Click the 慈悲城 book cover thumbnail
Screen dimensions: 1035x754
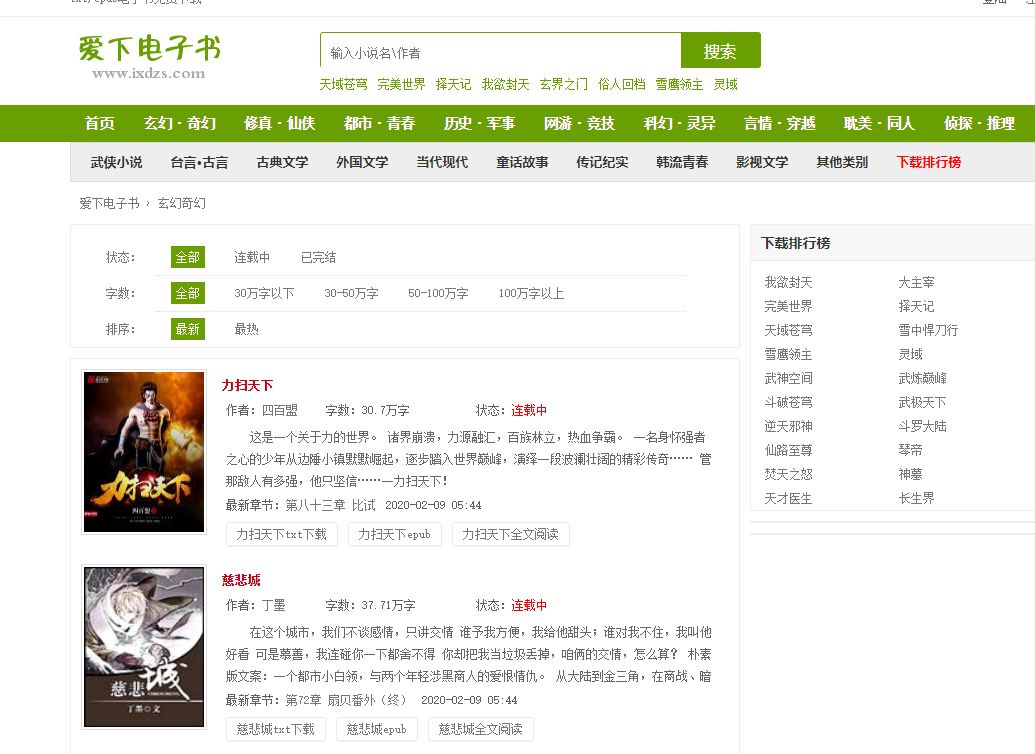144,646
